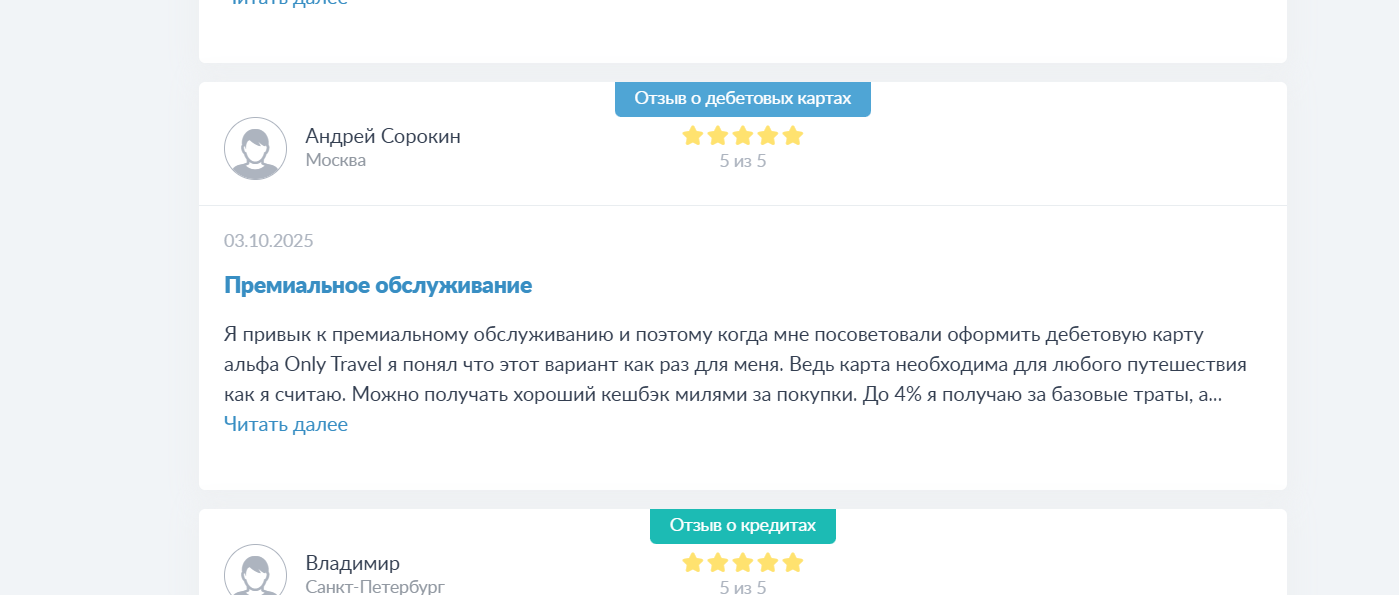Click second star in Андрей Сорокин's rating
The height and width of the screenshot is (595, 1399).
(718, 136)
